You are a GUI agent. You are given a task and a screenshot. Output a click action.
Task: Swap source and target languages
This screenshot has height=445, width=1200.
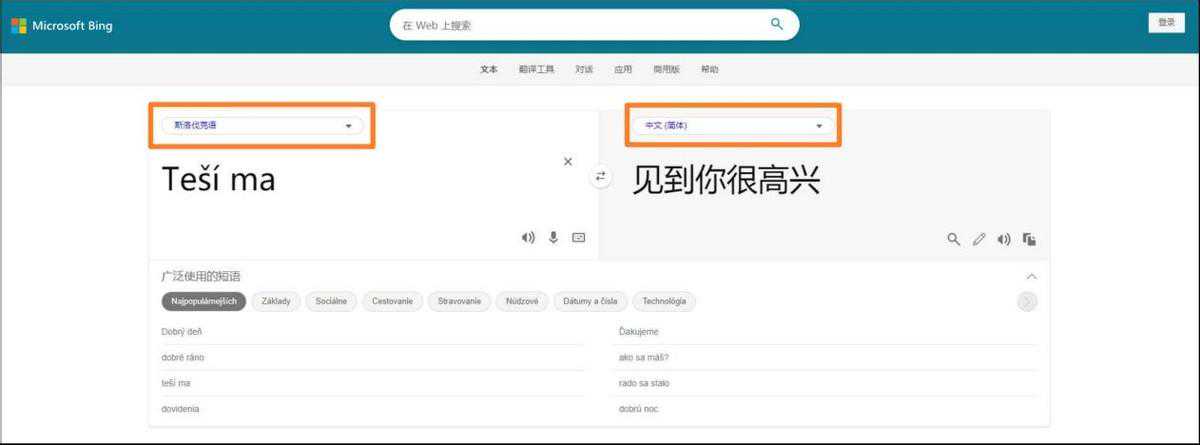(600, 176)
